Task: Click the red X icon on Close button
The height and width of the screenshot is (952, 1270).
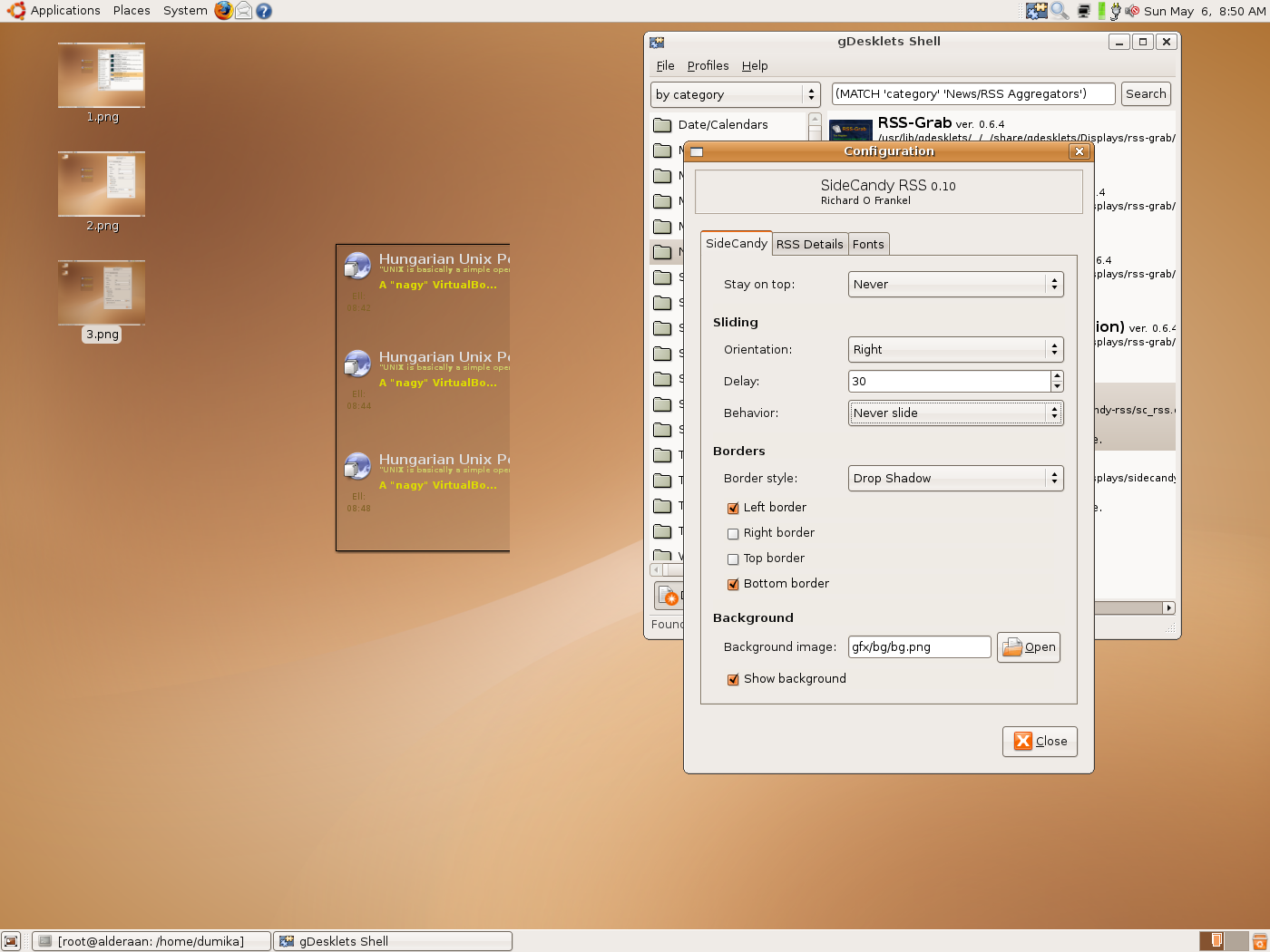Action: click(1023, 741)
